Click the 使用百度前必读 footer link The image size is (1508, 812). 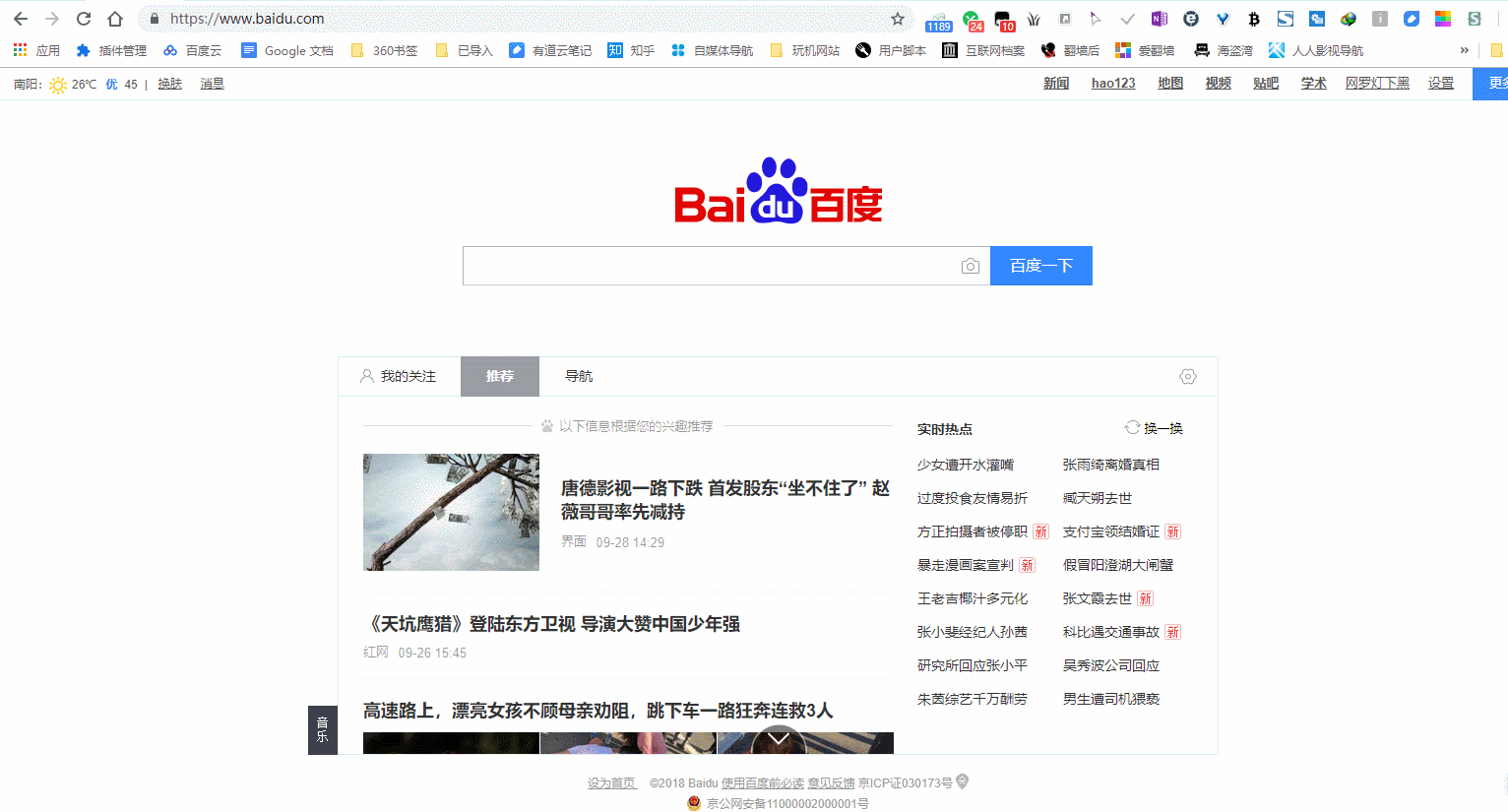(x=763, y=783)
